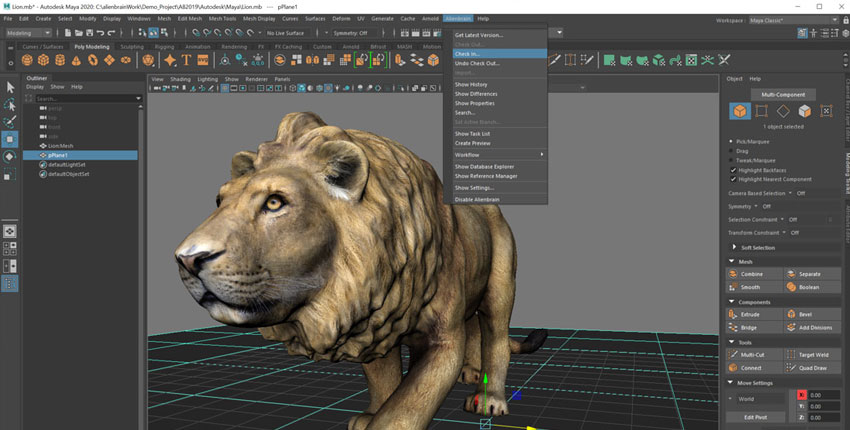Viewport: 850px width, 430px height.
Task: Choose UV selection mode icon in toolkit
Action: 826,111
